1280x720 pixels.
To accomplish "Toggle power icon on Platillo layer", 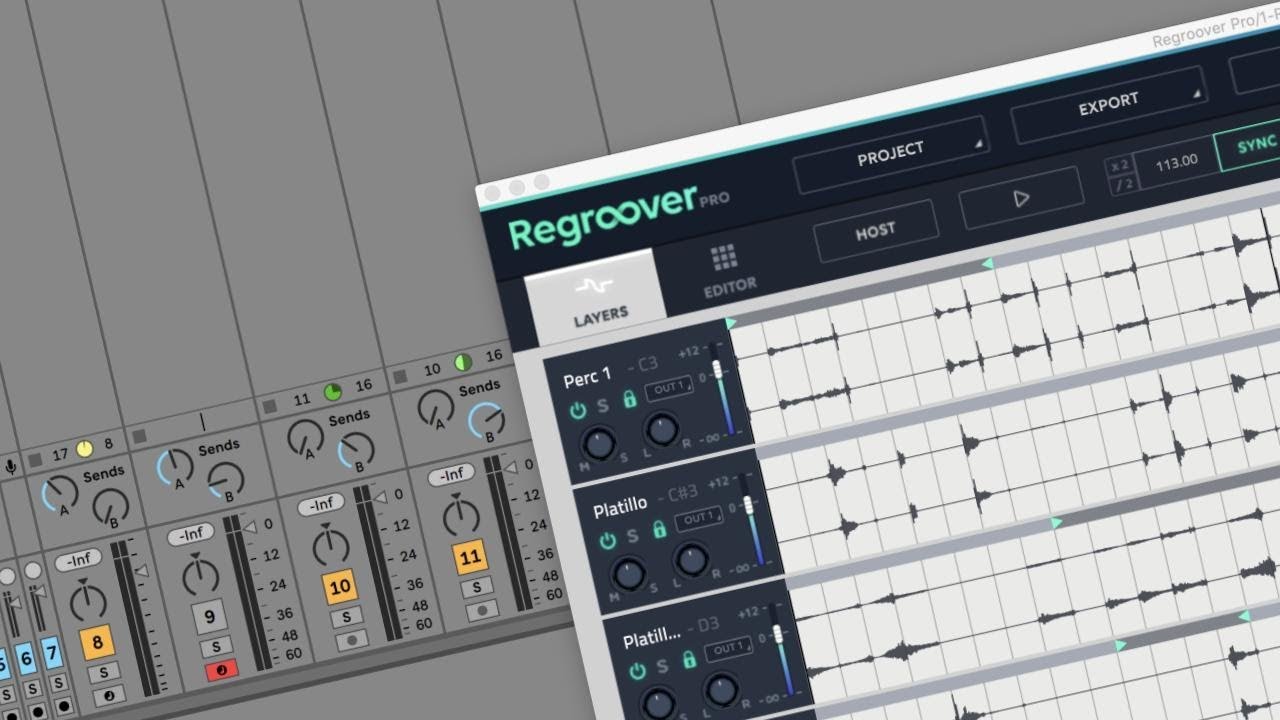I will tap(607, 541).
